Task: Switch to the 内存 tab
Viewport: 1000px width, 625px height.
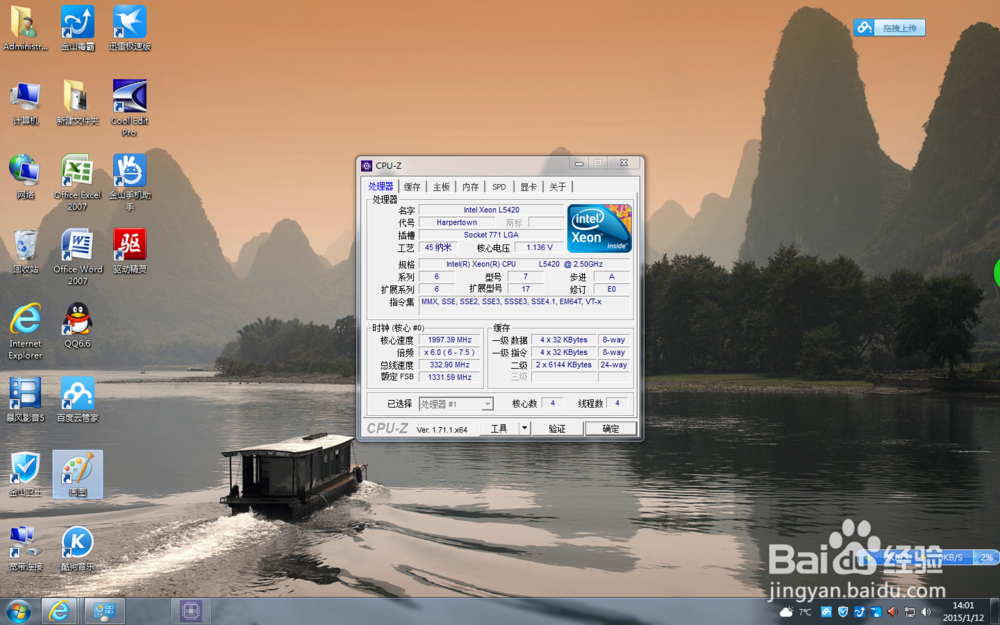Action: 470,187
